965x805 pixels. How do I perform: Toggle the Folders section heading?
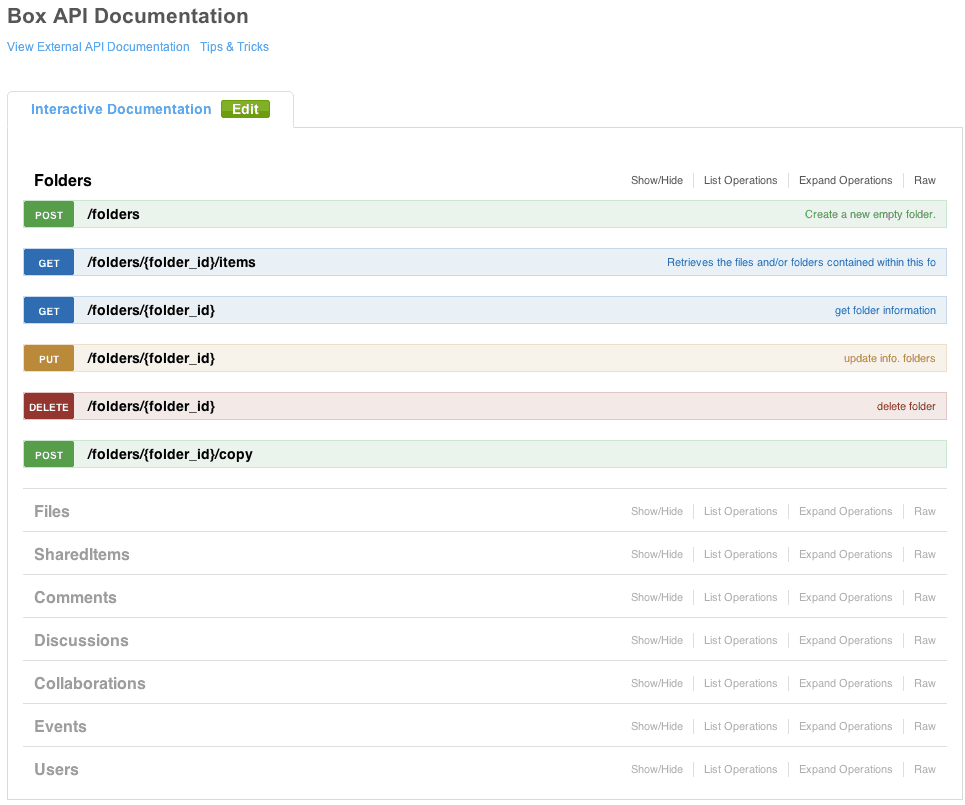point(63,180)
